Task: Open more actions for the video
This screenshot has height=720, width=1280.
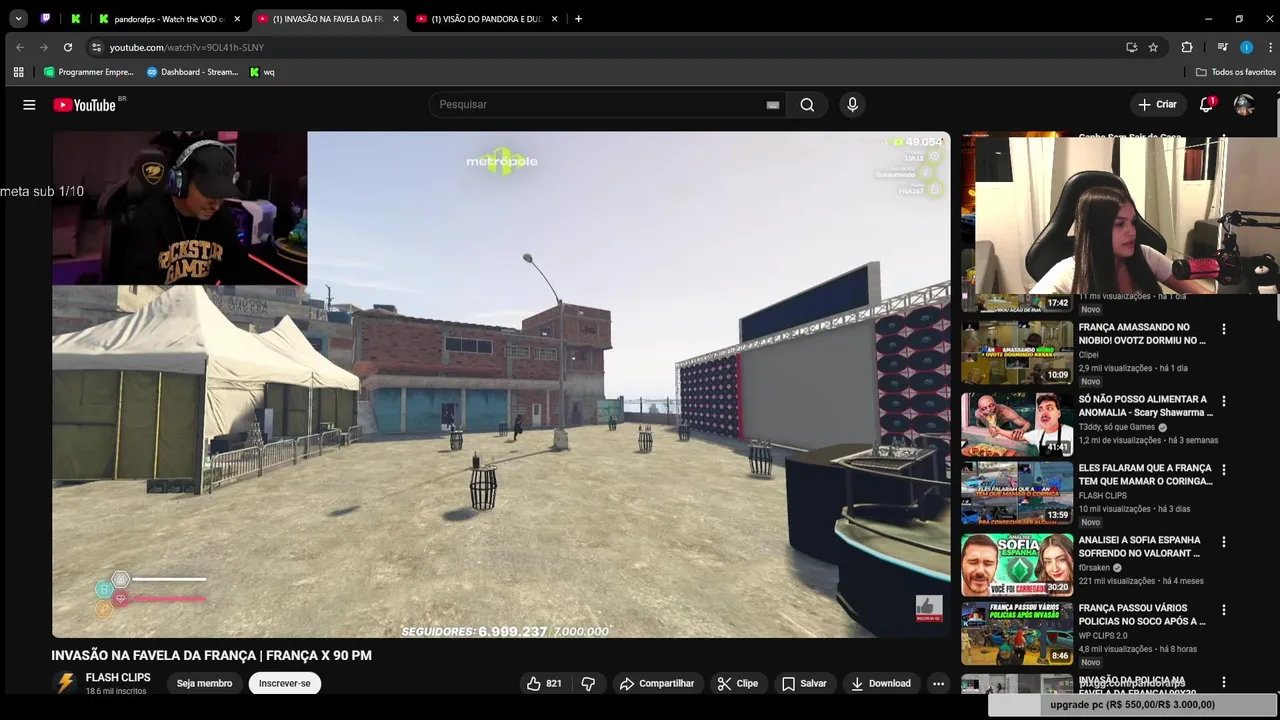Action: point(938,684)
